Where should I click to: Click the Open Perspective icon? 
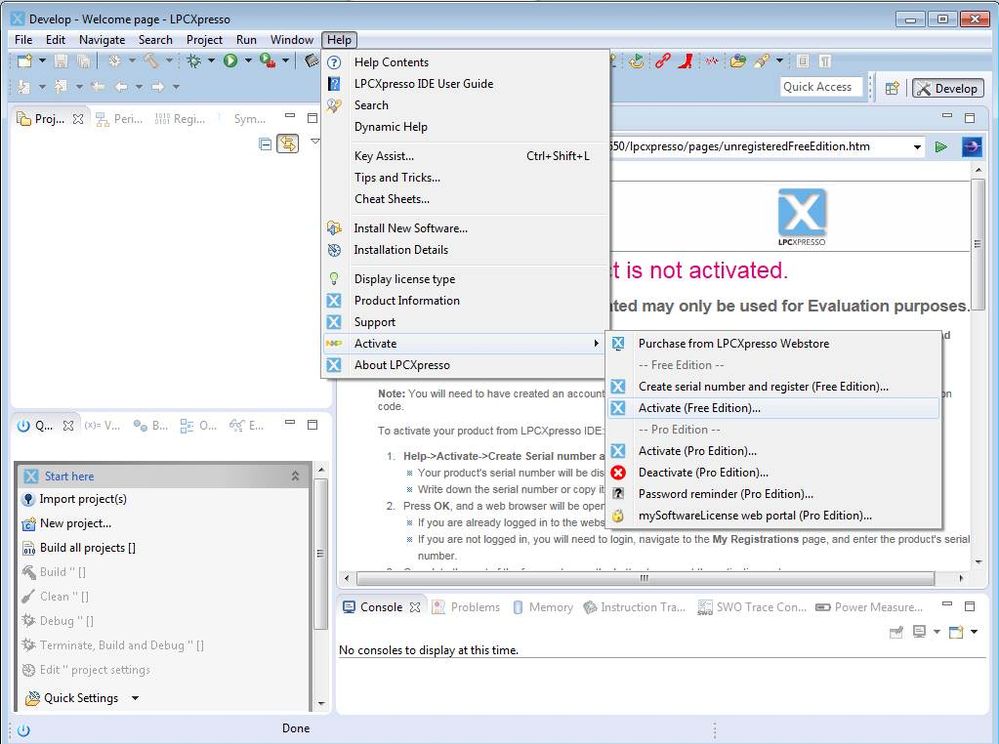pyautogui.click(x=892, y=89)
